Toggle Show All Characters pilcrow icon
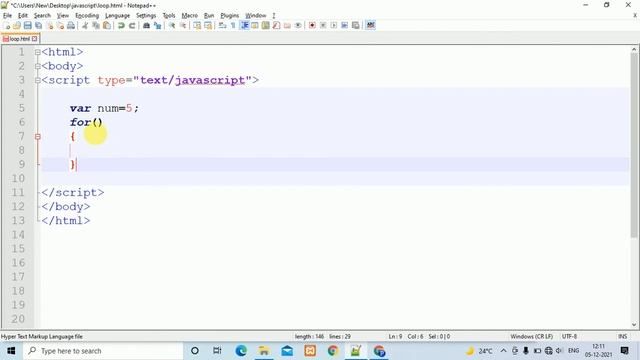This screenshot has width=640, height=360. tap(233, 25)
